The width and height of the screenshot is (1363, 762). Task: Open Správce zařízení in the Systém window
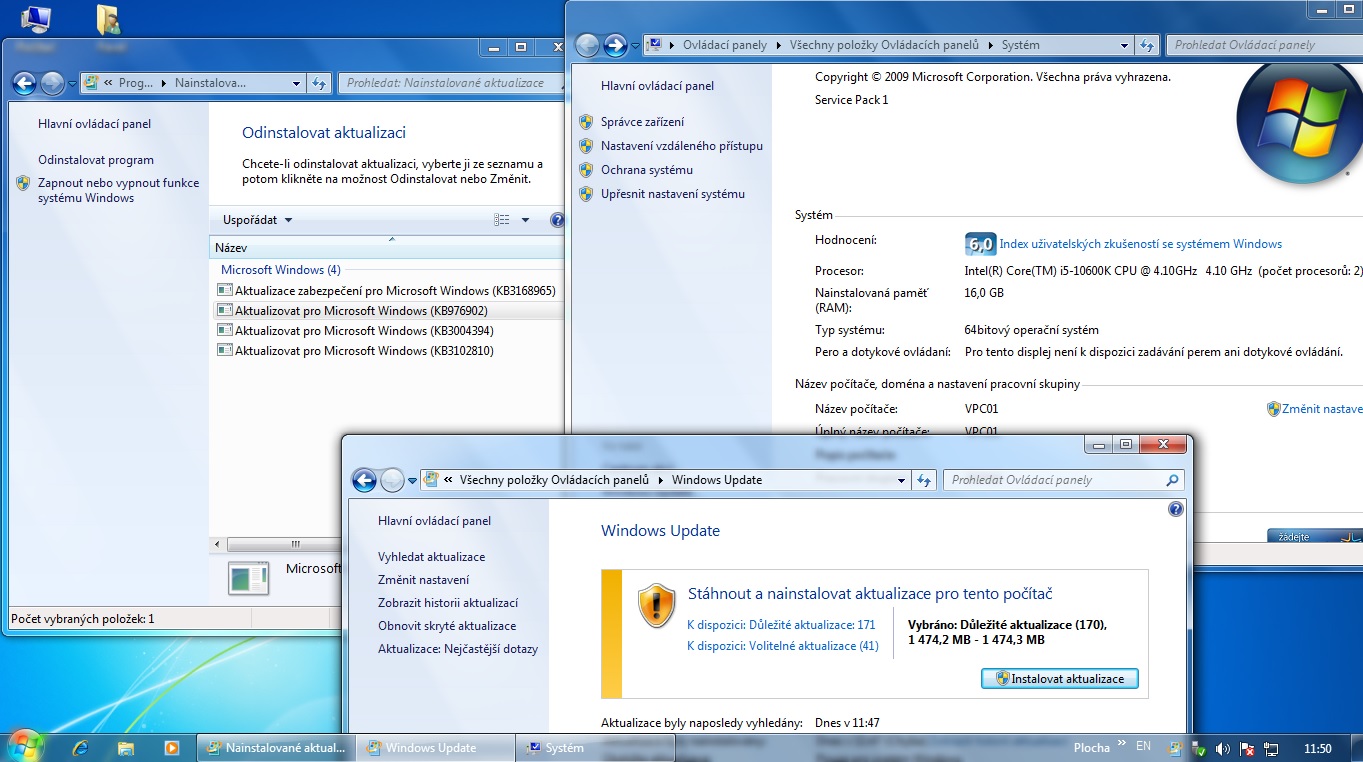point(642,122)
